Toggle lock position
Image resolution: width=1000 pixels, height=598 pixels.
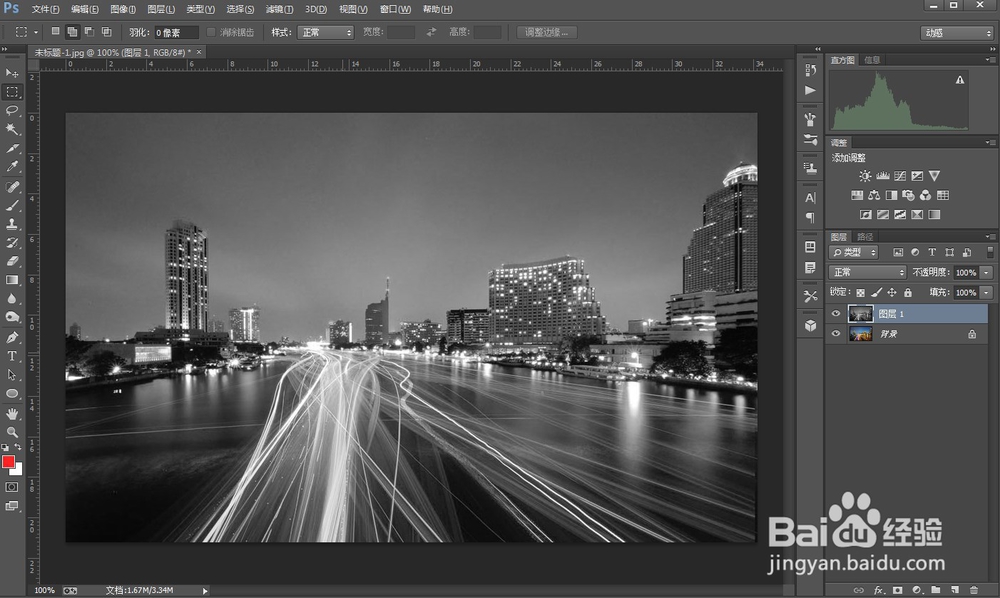coord(892,293)
